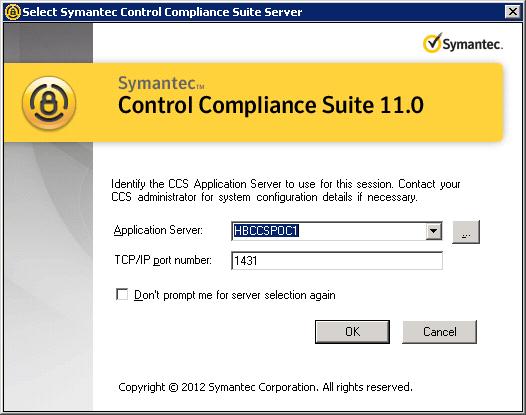The image size is (526, 415).
Task: Click the dialog title bar text
Action: (162, 12)
